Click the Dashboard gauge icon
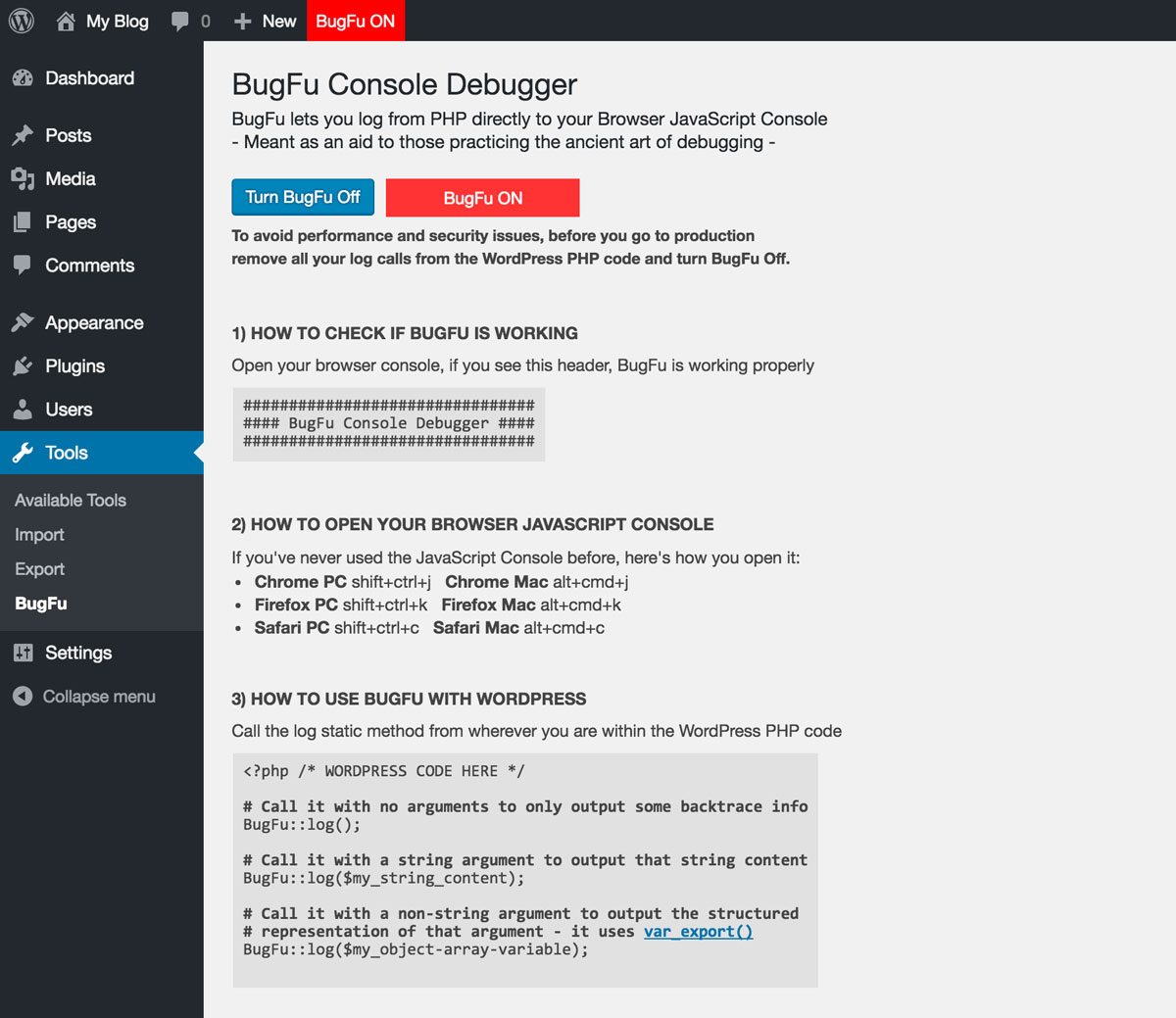This screenshot has width=1176, height=1018. tap(23, 78)
